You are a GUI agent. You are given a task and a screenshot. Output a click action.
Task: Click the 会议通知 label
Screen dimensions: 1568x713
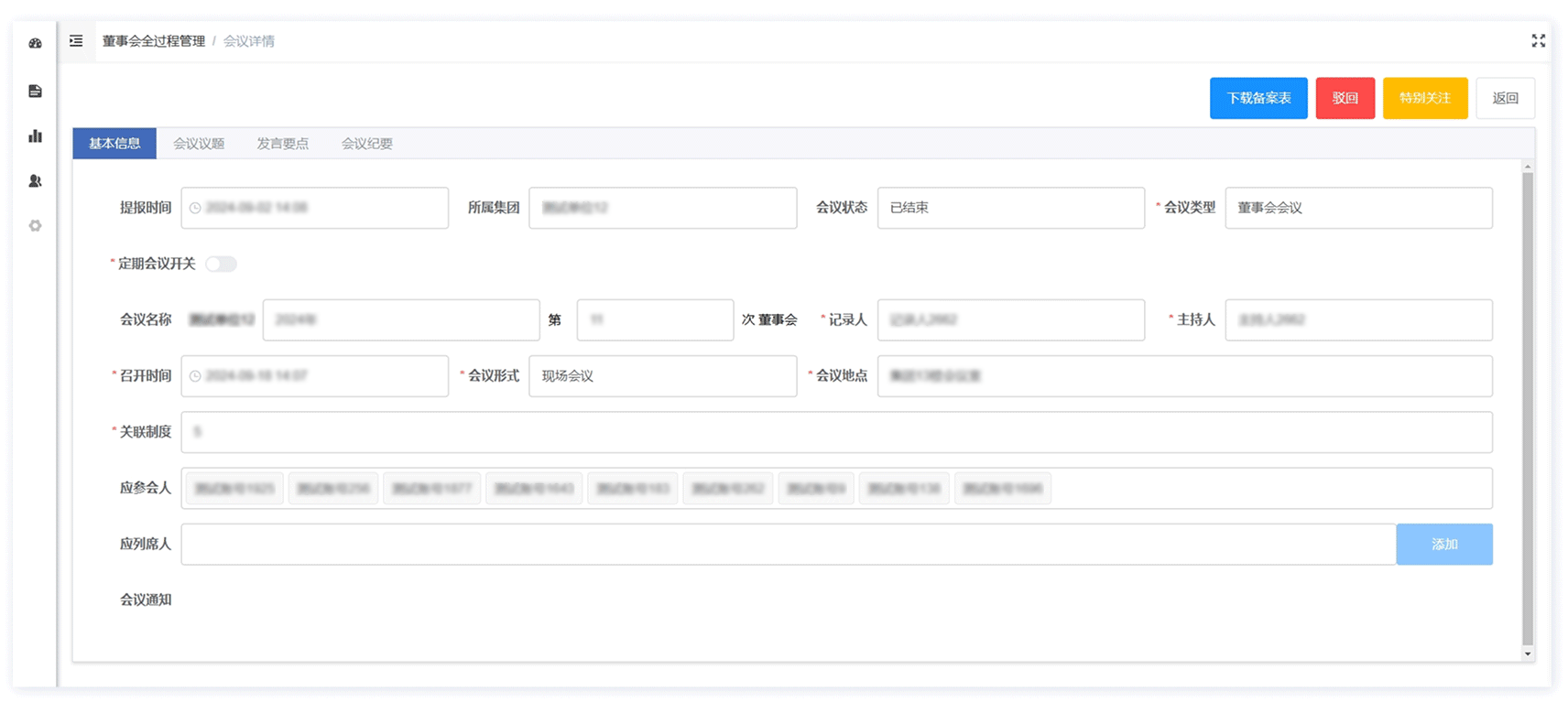point(146,600)
